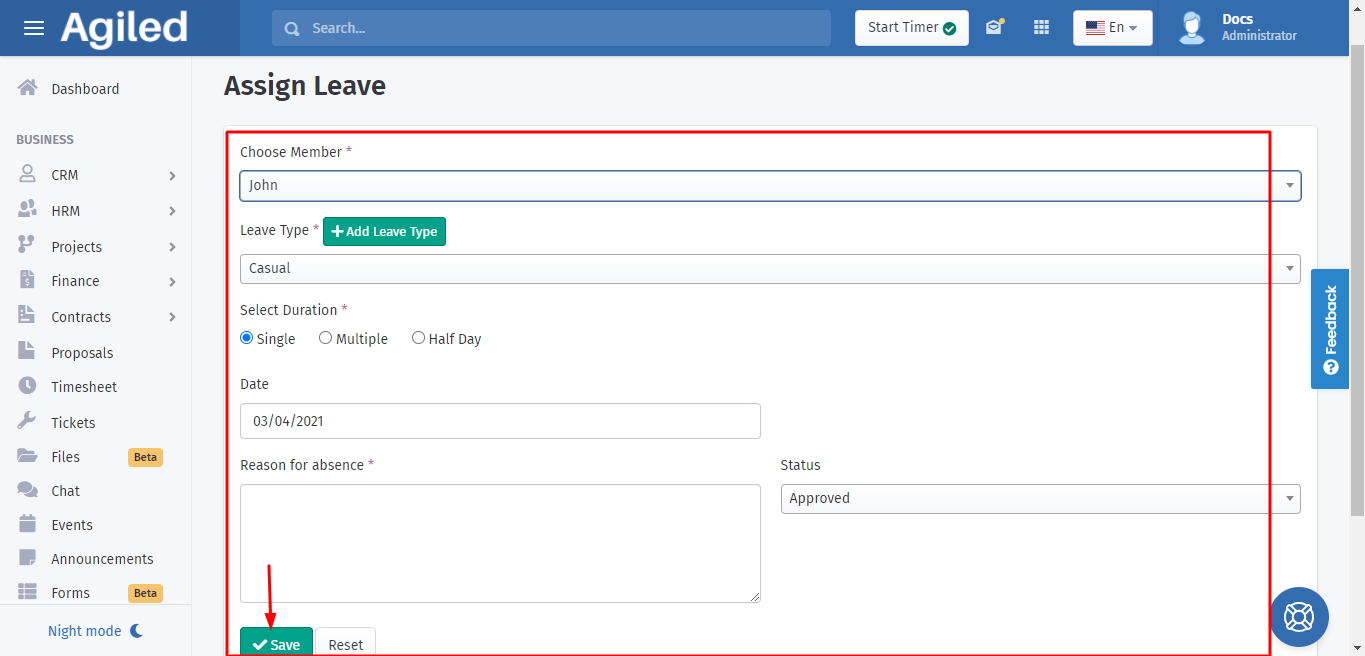1365x656 pixels.
Task: Open Timesheet via clock icon
Action: 28,386
